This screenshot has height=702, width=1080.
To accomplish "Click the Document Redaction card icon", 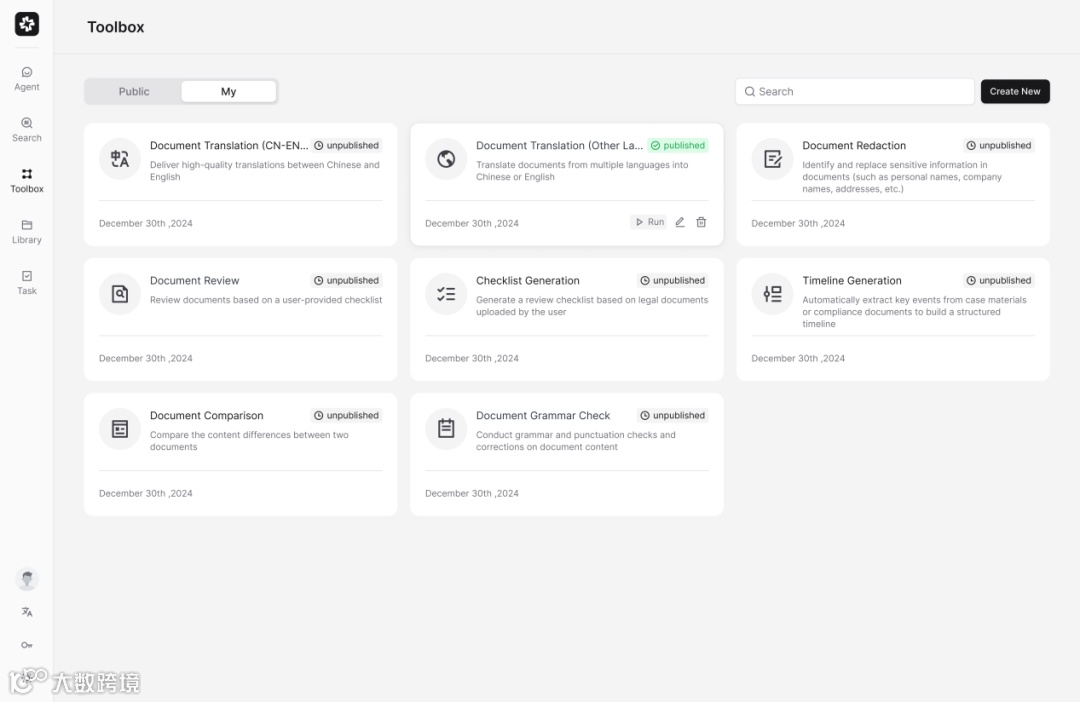I will pos(772,158).
